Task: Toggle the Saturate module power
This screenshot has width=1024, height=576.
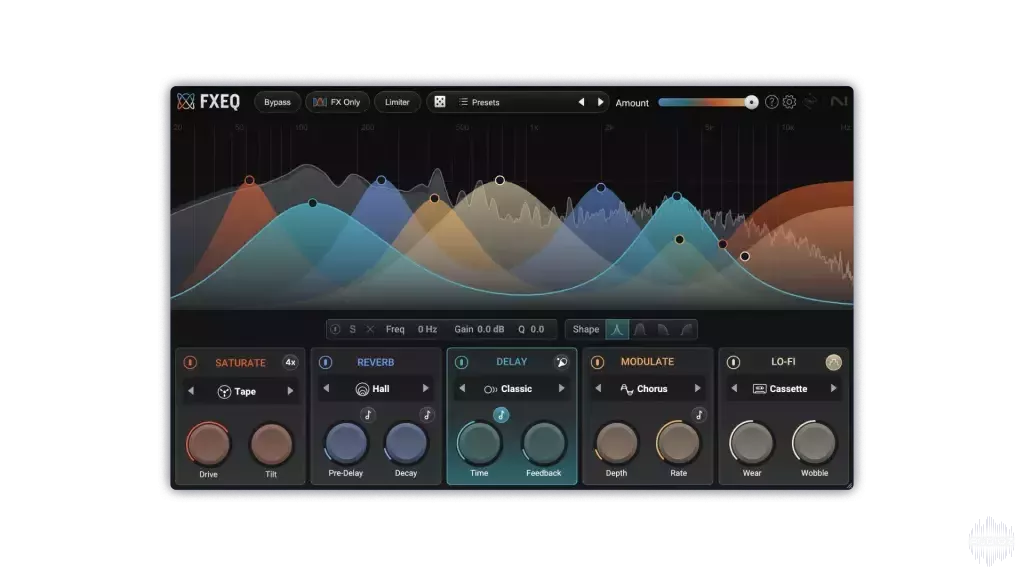Action: (190, 362)
